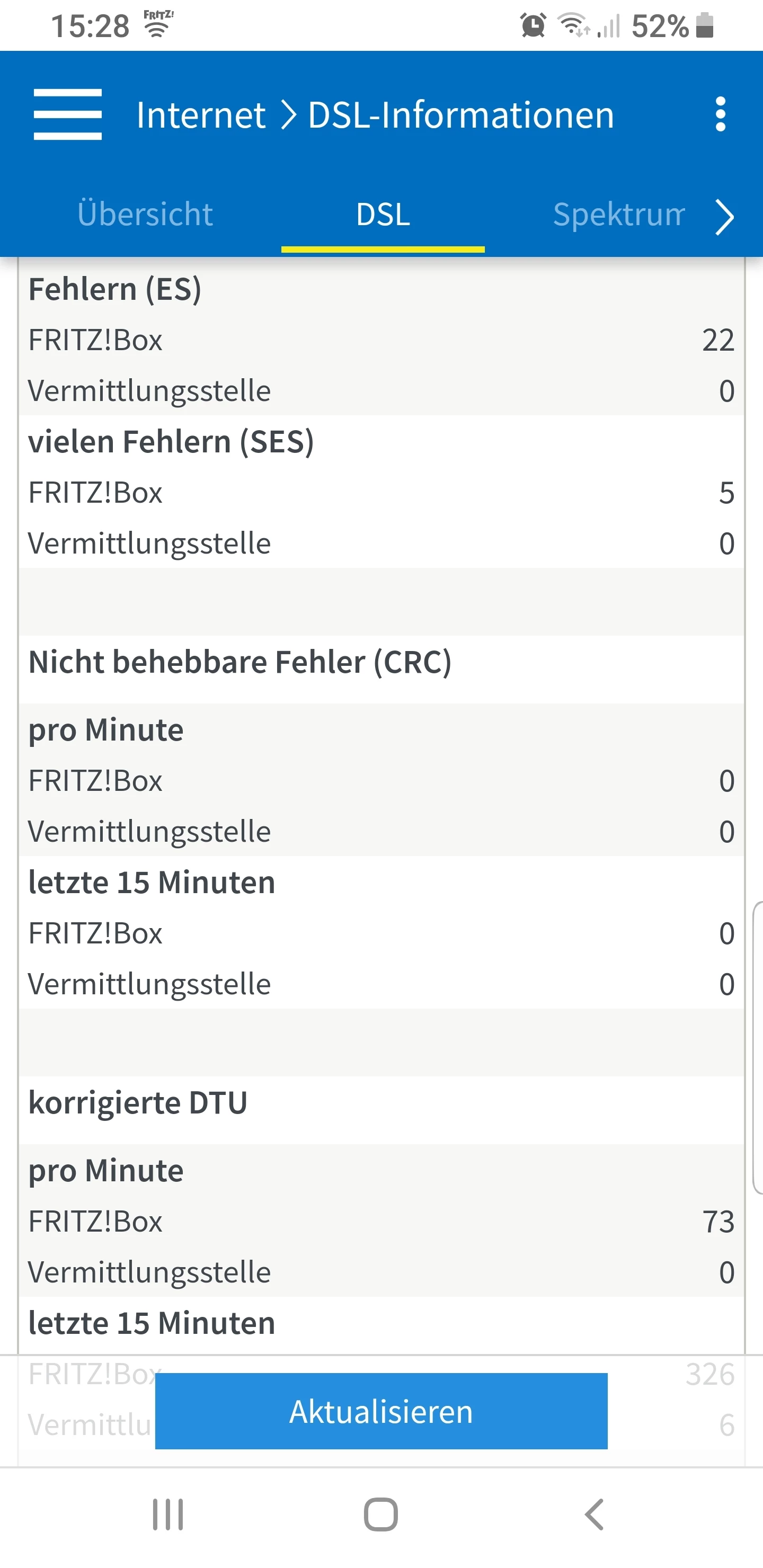The width and height of the screenshot is (763, 1568).
Task: Select the DSL tab
Action: [383, 214]
